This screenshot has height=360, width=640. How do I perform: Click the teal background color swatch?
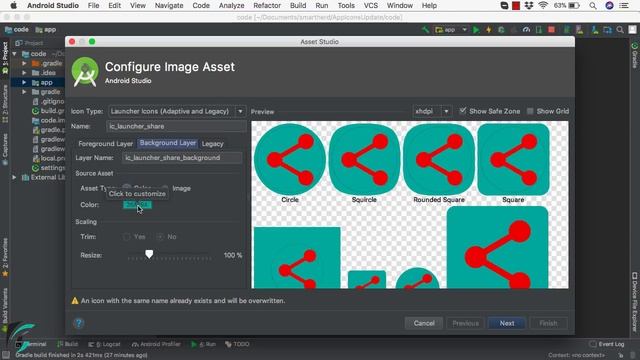[137, 204]
